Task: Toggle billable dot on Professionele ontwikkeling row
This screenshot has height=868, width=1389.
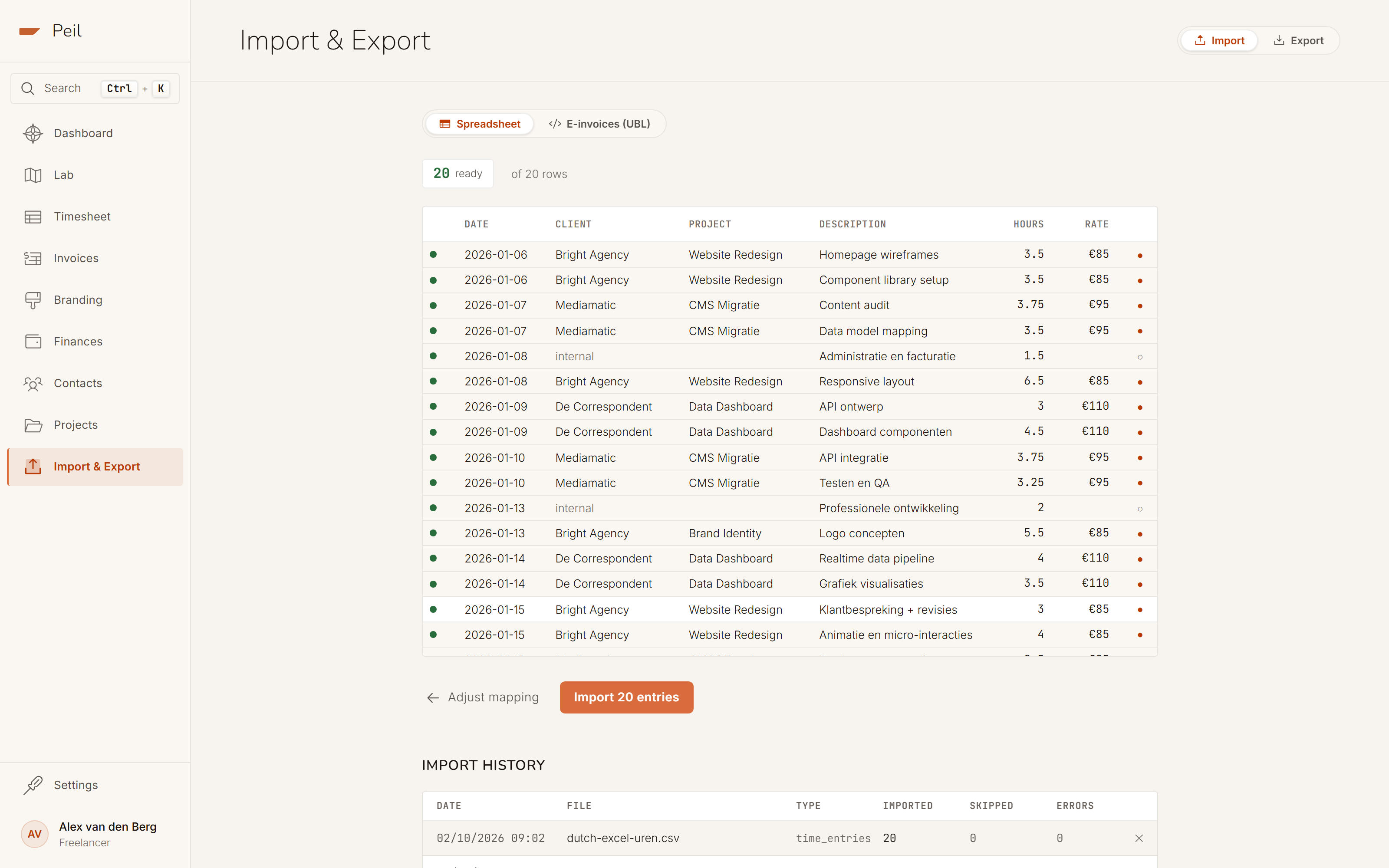Action: [1140, 509]
